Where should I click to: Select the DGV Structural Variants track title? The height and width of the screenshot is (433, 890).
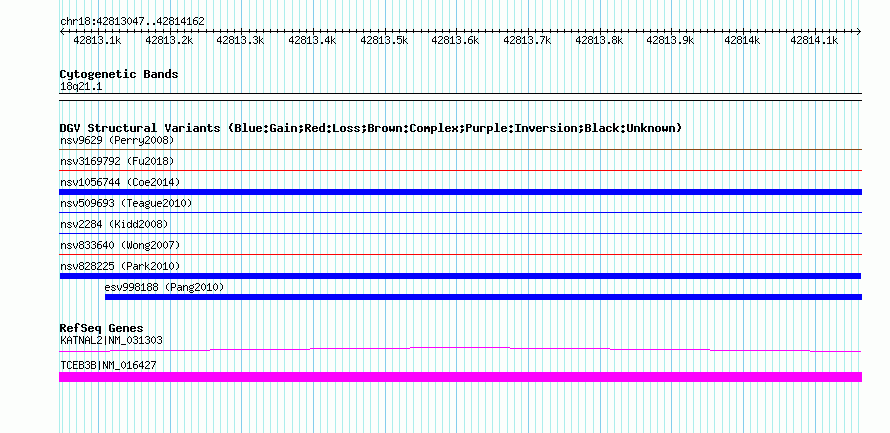pos(371,128)
